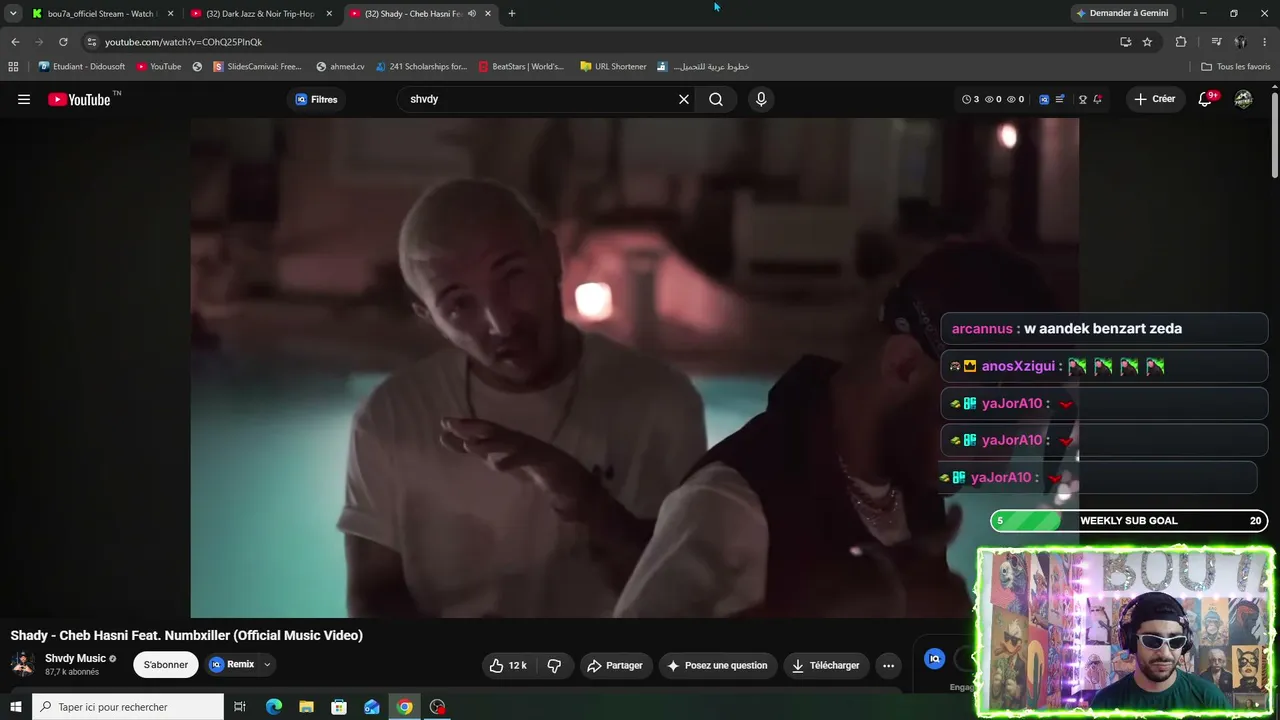Switch to Chrome on the taskbar
The width and height of the screenshot is (1280, 720).
pyautogui.click(x=404, y=707)
